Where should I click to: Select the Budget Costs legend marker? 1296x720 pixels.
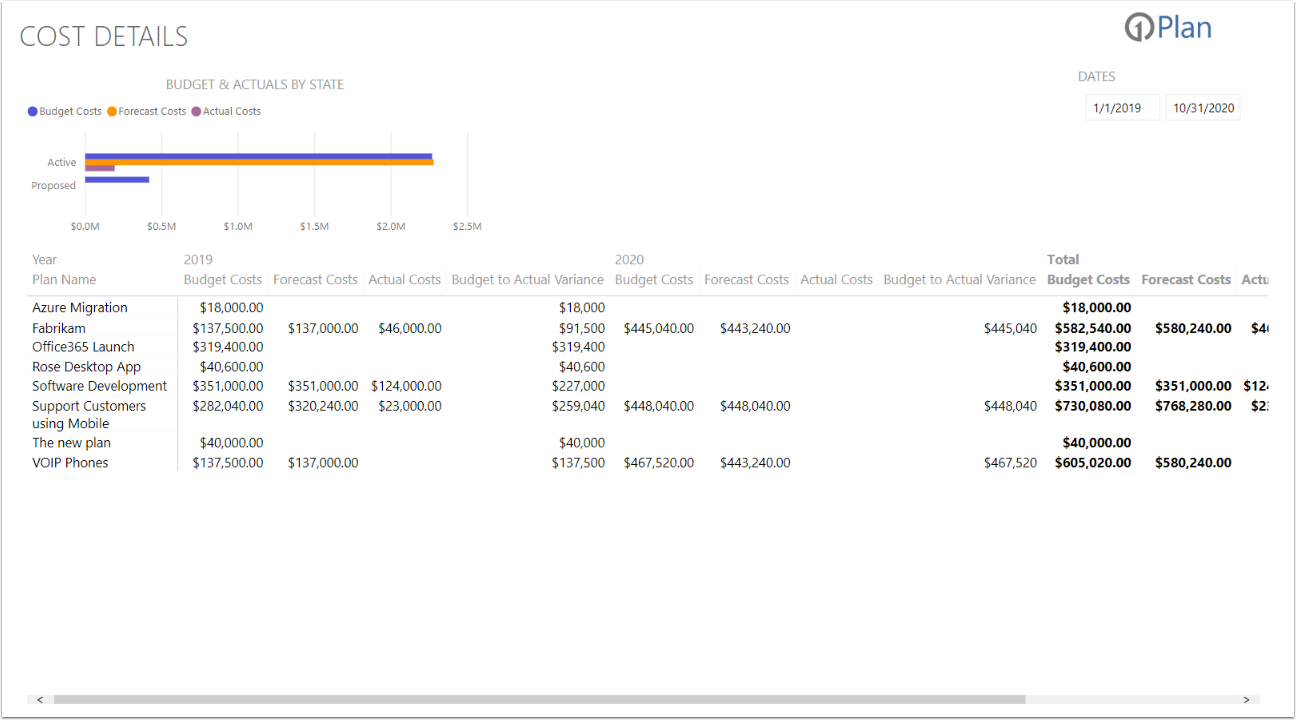pyautogui.click(x=33, y=111)
